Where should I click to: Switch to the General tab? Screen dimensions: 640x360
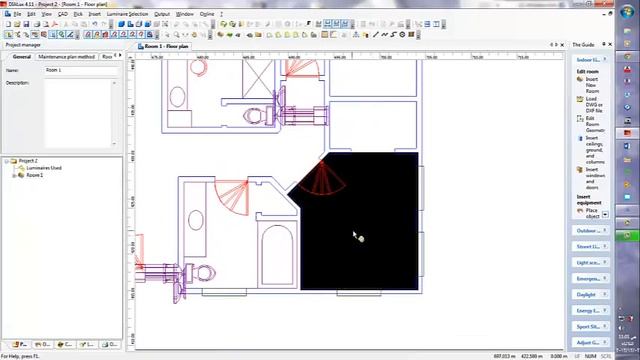[22, 57]
